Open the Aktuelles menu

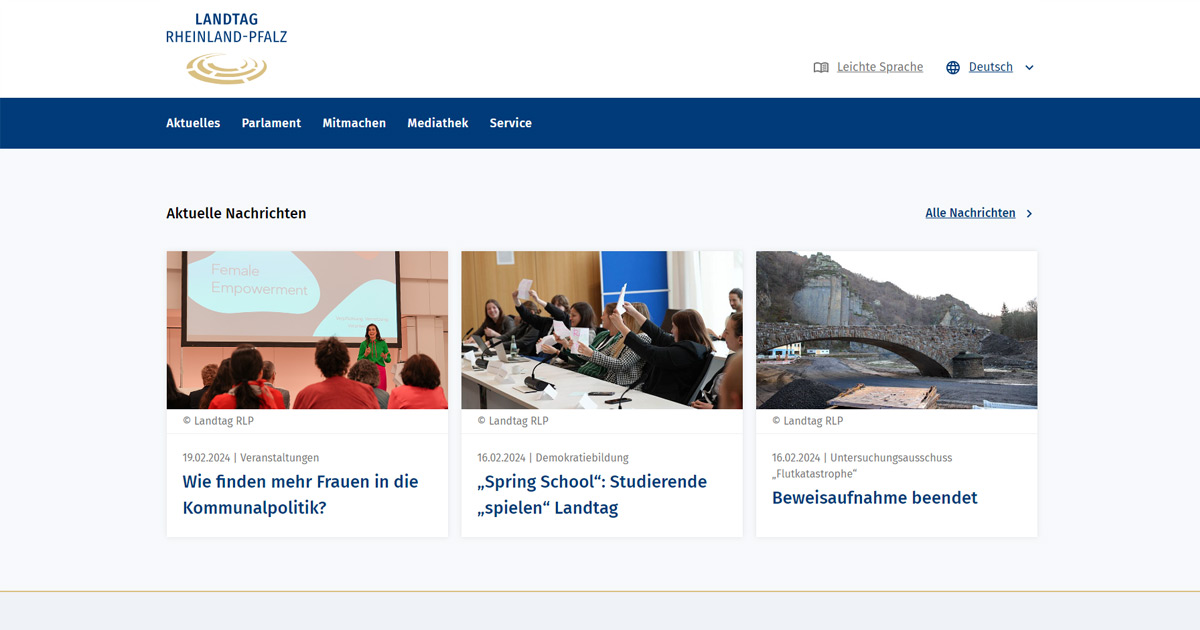(193, 123)
